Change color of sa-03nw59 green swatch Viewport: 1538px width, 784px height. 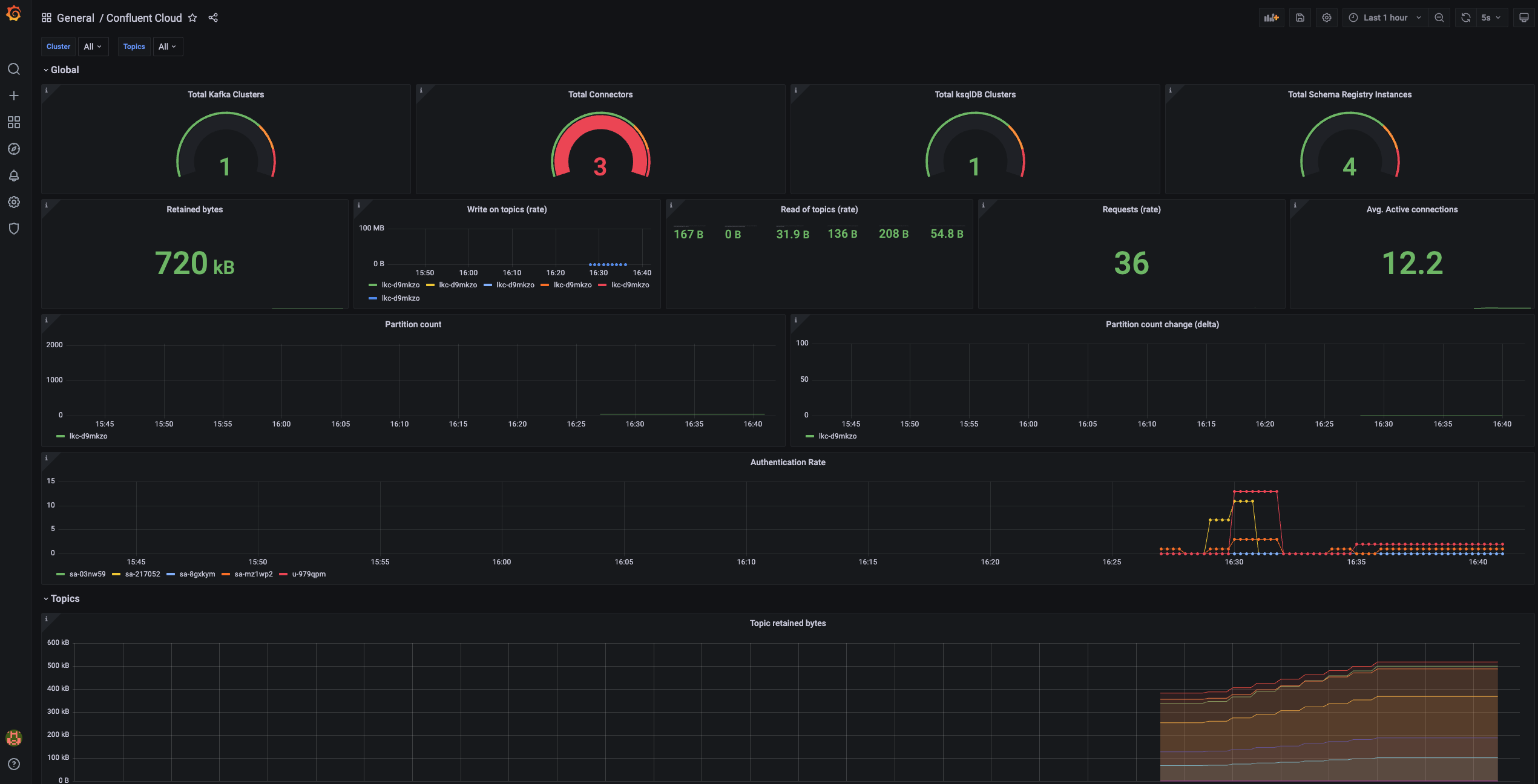coord(61,574)
